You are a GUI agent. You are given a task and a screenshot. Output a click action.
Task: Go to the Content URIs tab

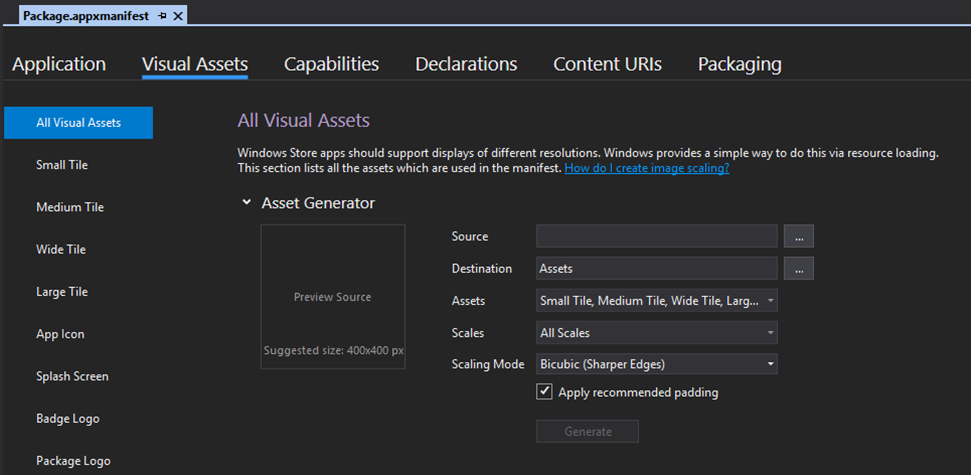click(x=607, y=64)
